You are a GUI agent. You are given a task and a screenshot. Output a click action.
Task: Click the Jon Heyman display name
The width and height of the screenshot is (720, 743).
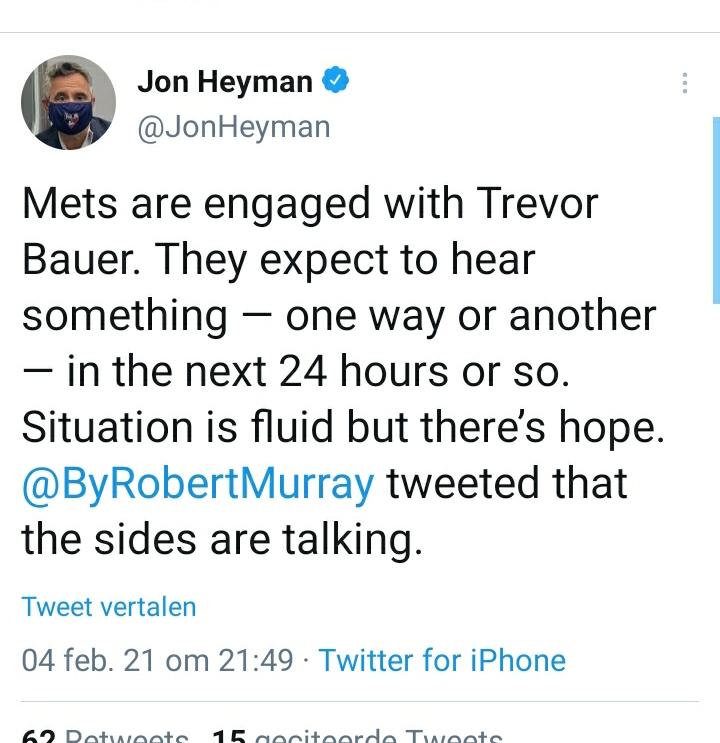pyautogui.click(x=225, y=82)
